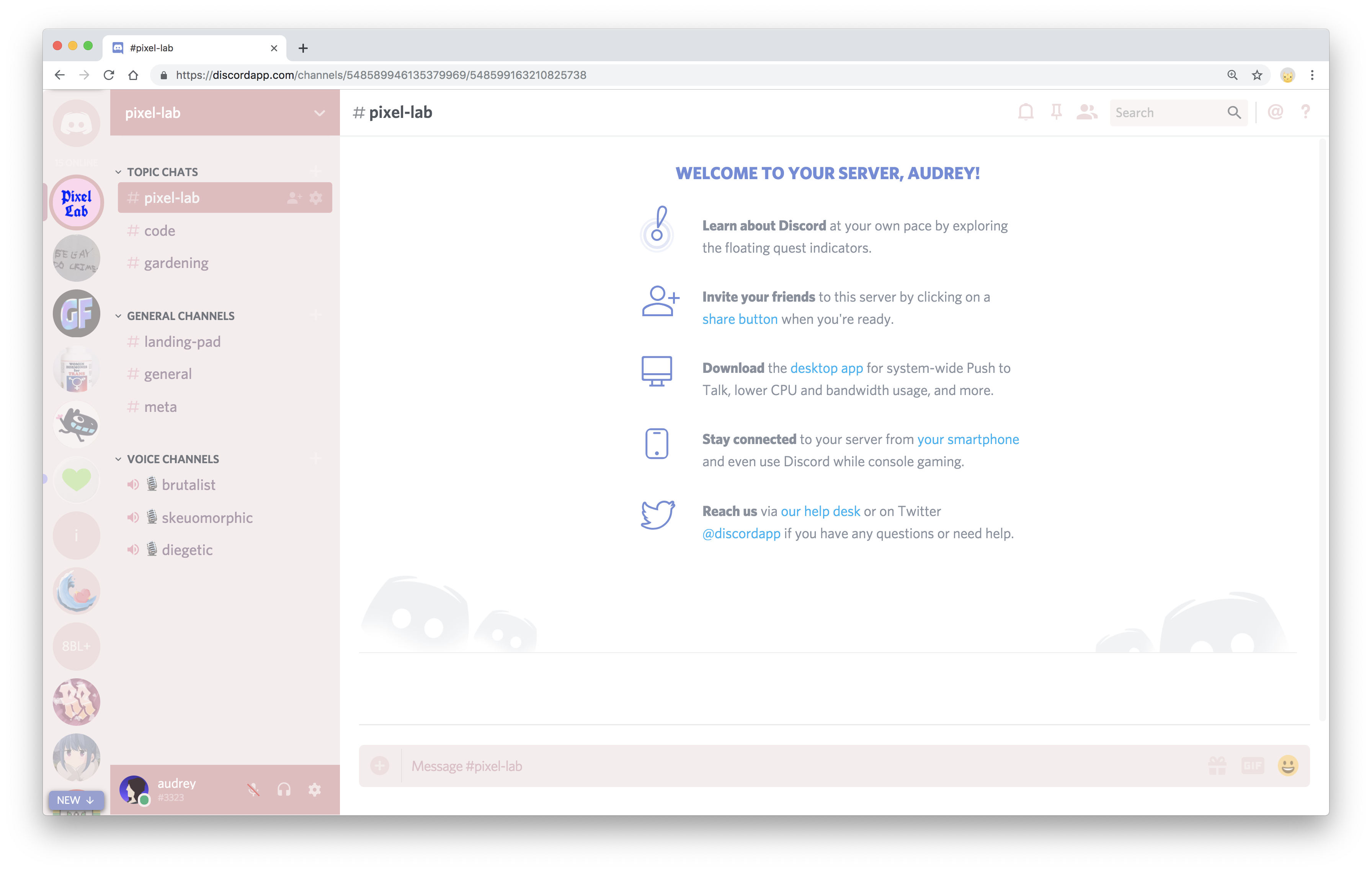1372x872 pixels.
Task: Open user settings gear icon
Action: point(315,789)
